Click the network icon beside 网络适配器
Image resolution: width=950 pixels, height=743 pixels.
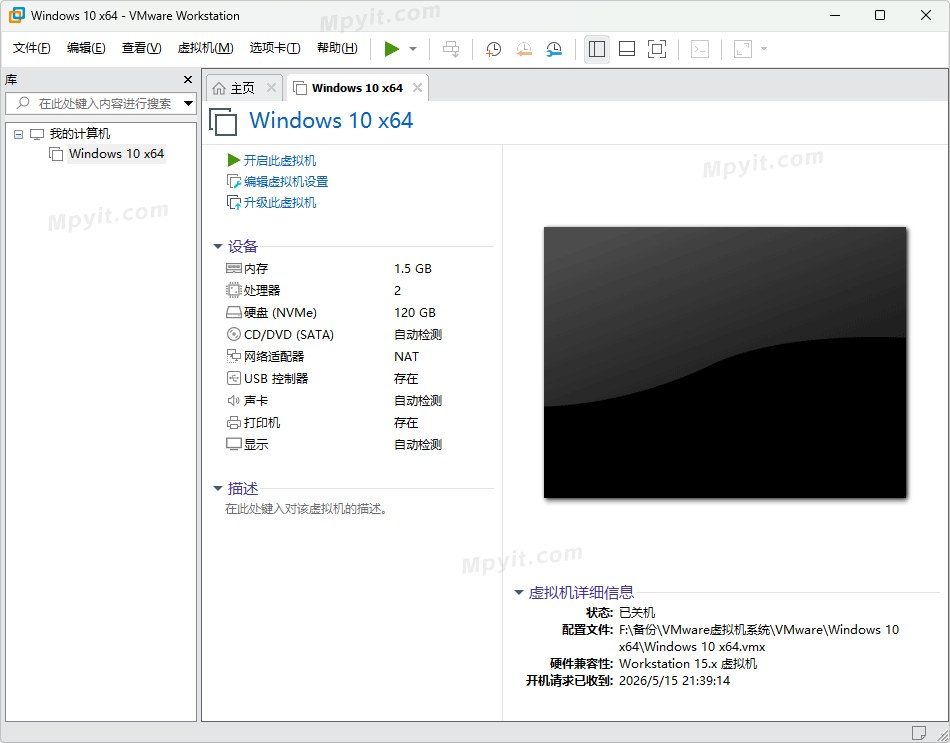coord(234,356)
